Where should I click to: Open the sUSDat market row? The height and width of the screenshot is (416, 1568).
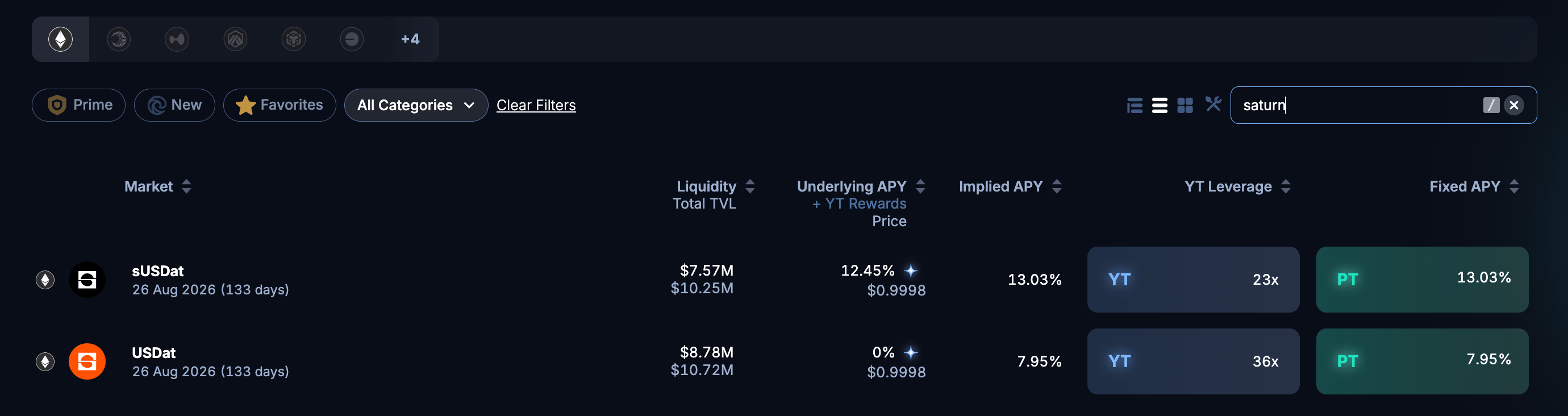(x=210, y=280)
